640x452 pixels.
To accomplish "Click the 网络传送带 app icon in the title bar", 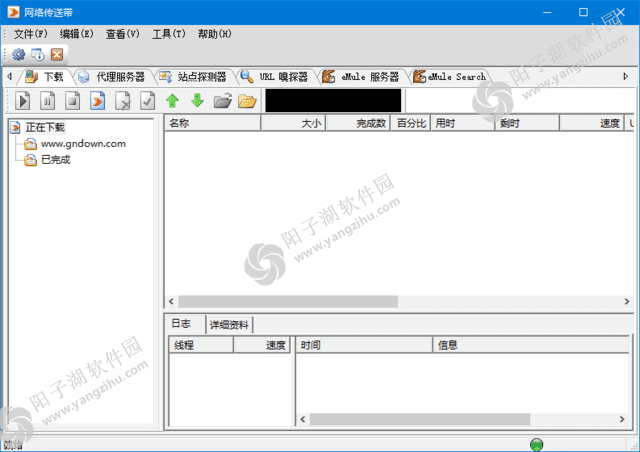I will click(x=13, y=12).
